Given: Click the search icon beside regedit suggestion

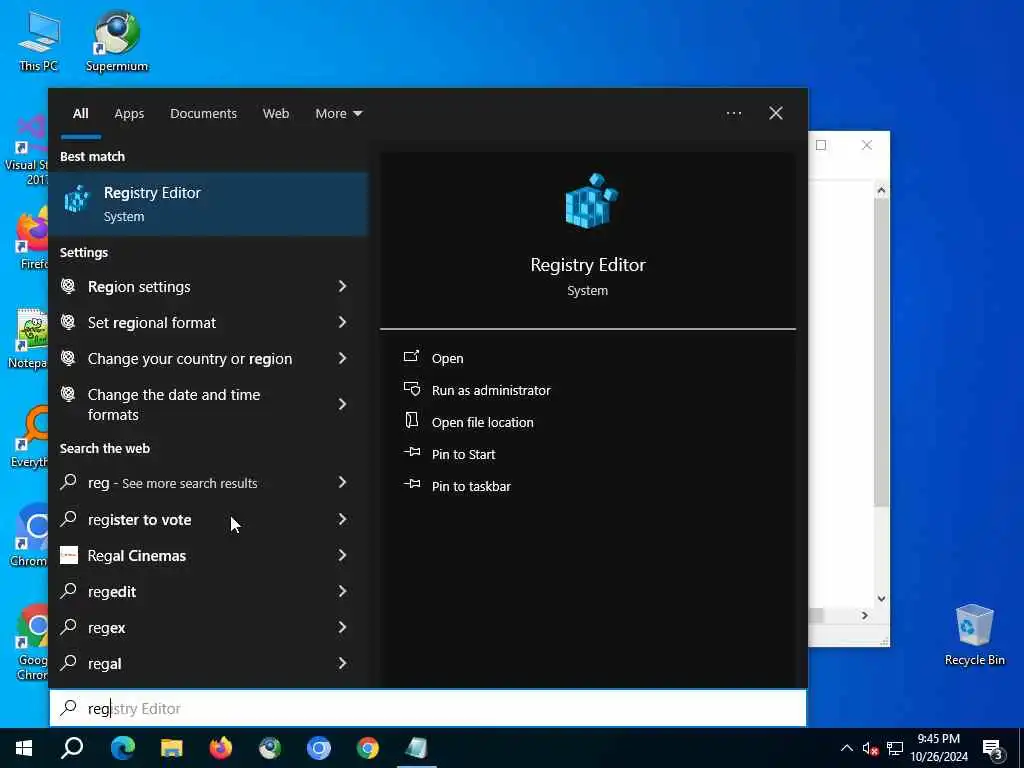Looking at the screenshot, I should [68, 591].
